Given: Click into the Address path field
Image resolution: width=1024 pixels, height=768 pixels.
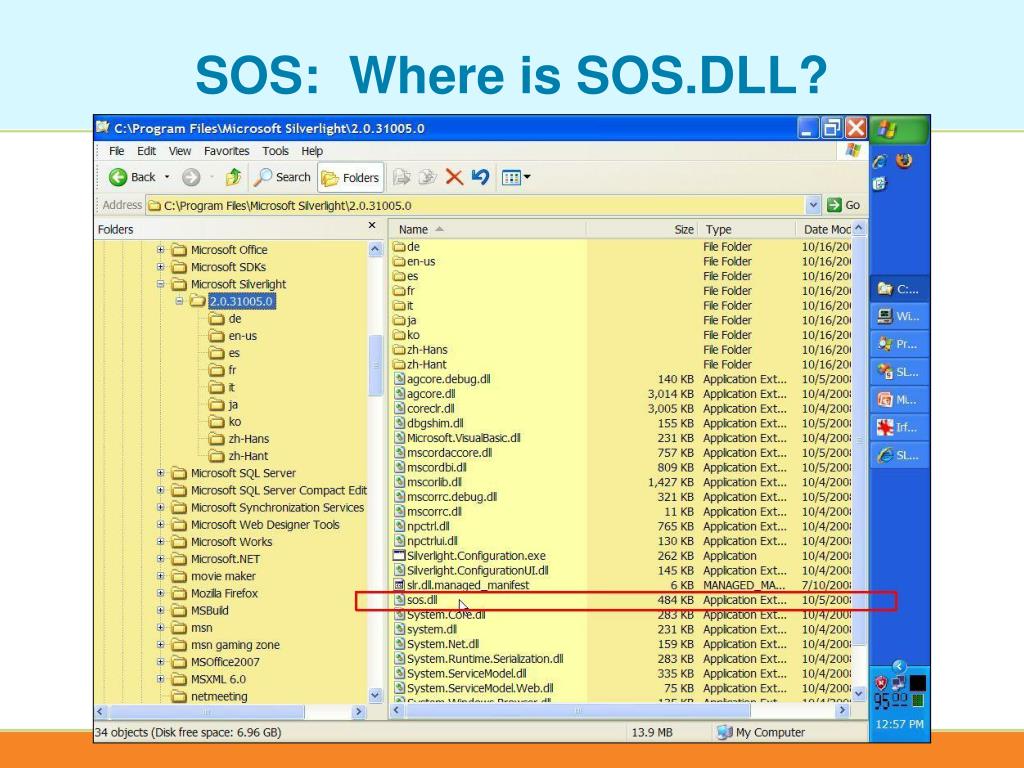Looking at the screenshot, I should coord(475,205).
